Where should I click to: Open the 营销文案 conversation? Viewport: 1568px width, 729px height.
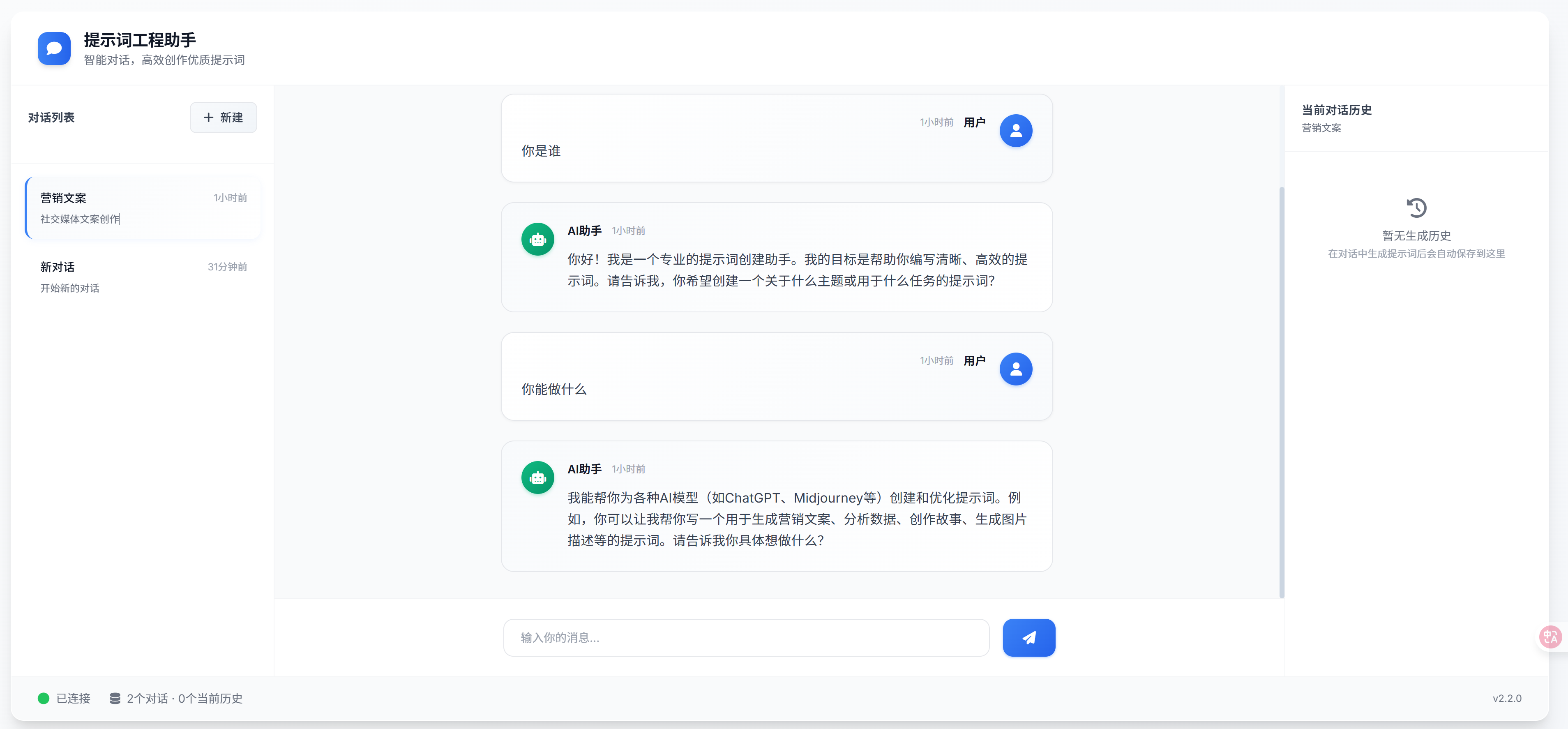[143, 208]
